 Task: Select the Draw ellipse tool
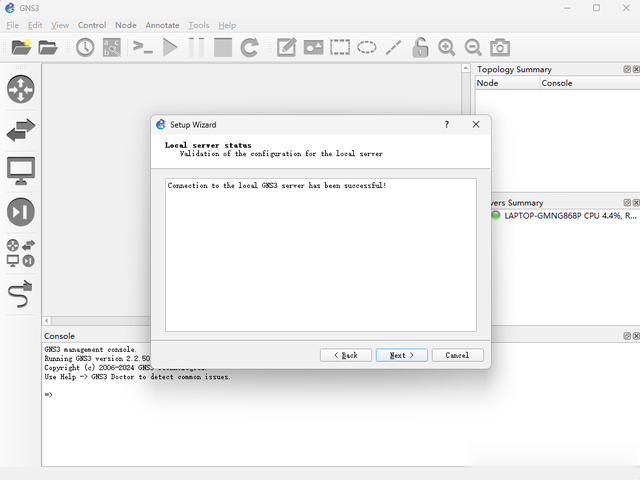click(367, 47)
